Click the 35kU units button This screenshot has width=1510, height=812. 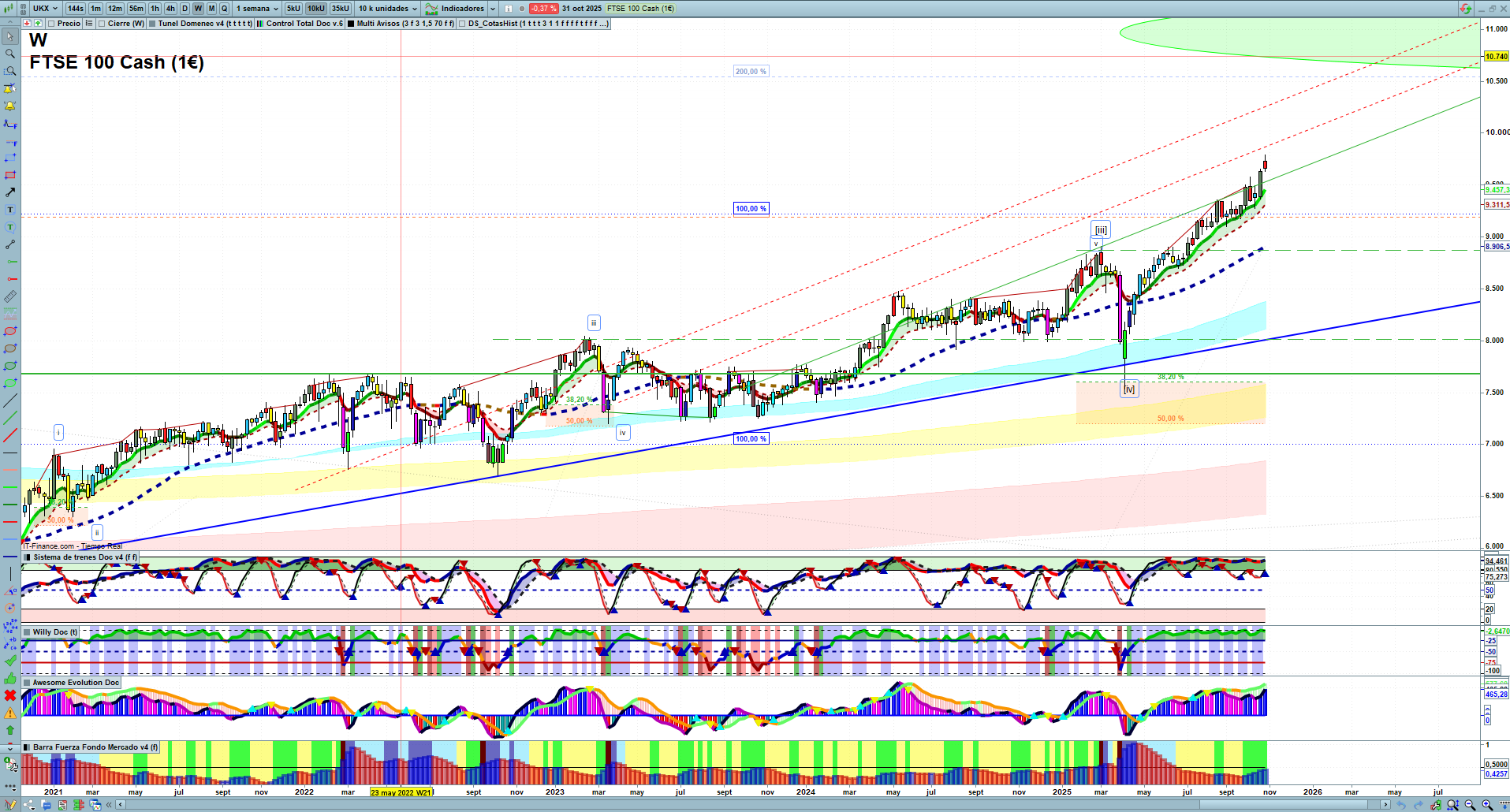(341, 9)
